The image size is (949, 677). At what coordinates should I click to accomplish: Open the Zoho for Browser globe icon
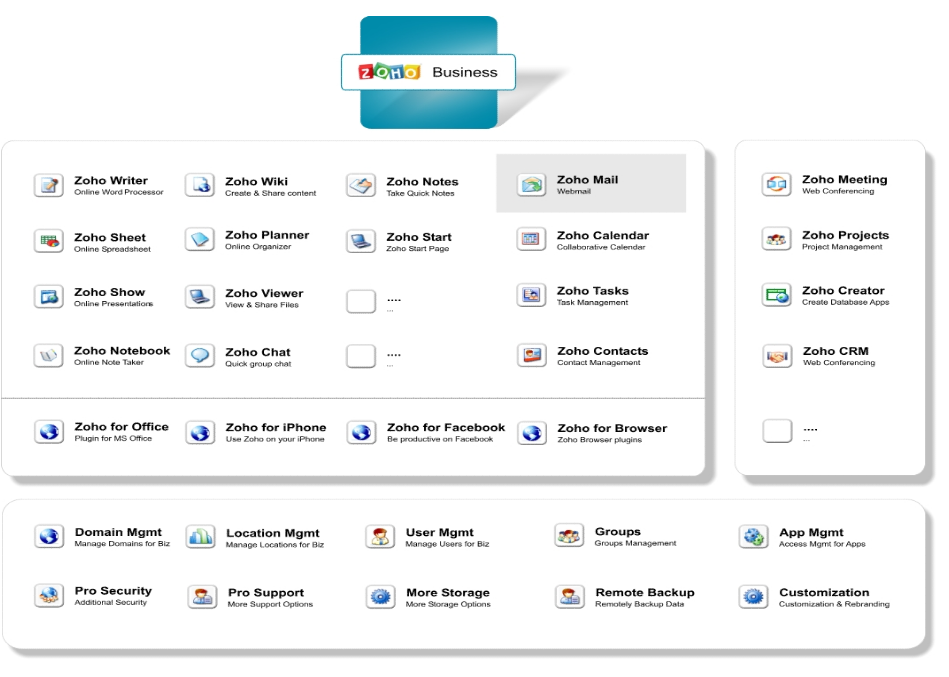pos(533,433)
